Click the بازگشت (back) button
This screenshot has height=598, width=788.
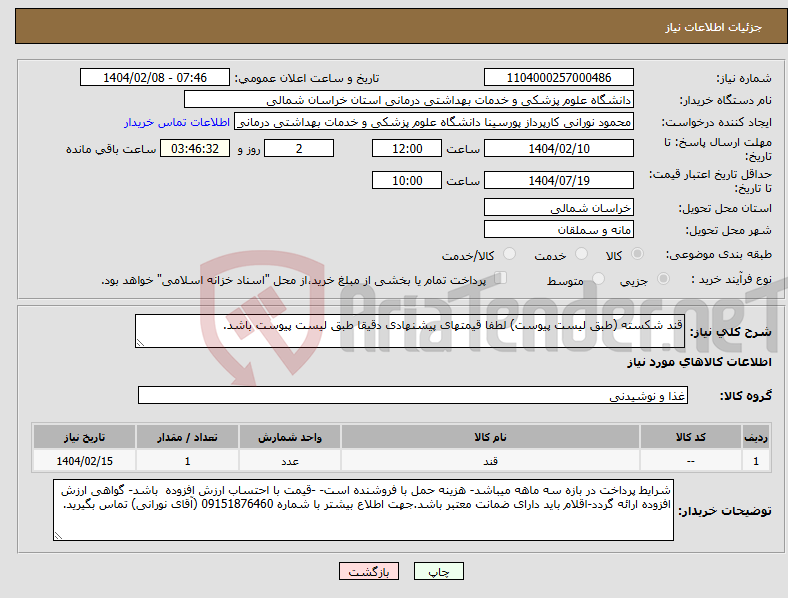(369, 571)
